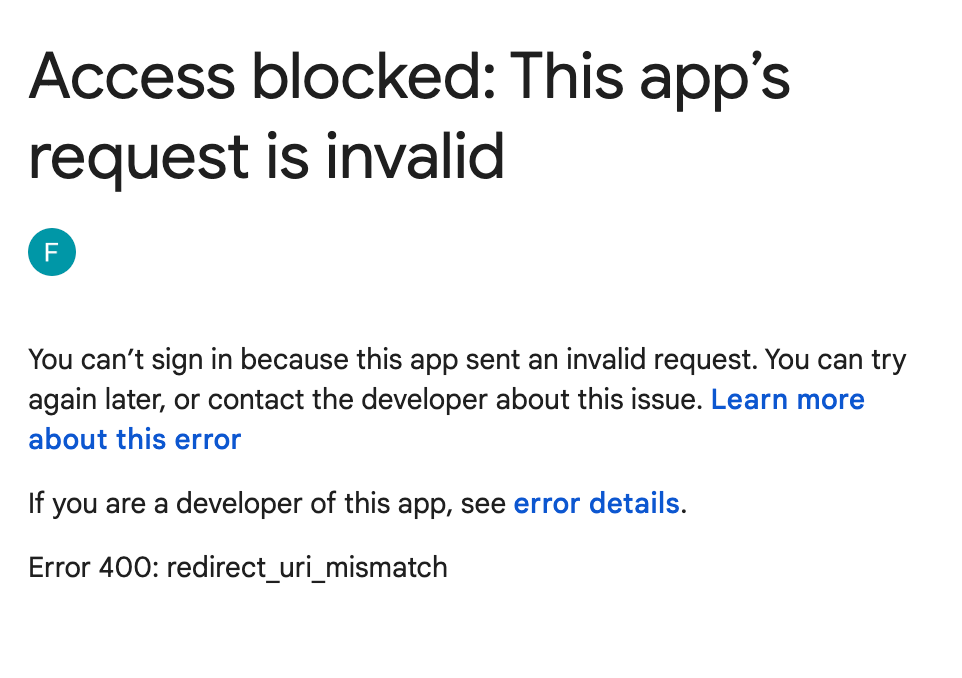Click the teal F account avatar
The height and width of the screenshot is (678, 962).
pyautogui.click(x=52, y=252)
